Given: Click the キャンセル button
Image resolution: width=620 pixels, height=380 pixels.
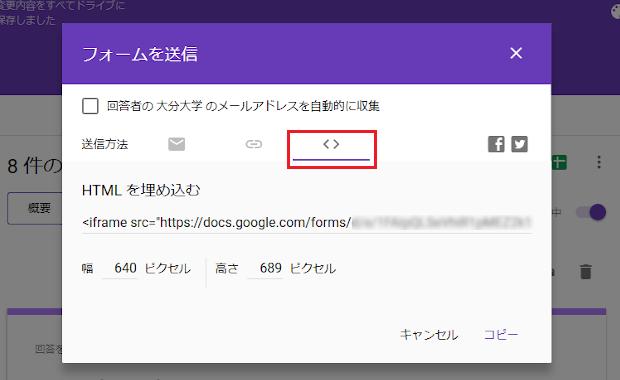Looking at the screenshot, I should (x=429, y=335).
